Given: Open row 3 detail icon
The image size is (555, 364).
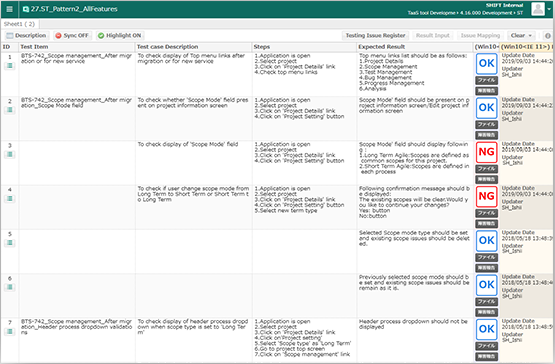Looking at the screenshot, I should [x=10, y=154].
